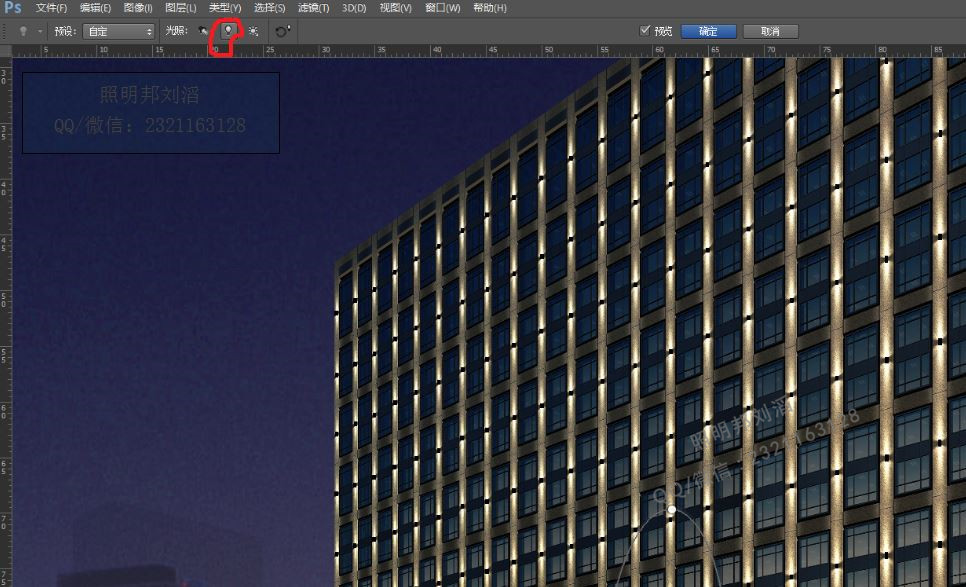Viewport: 966px width, 587px height.
Task: Open the 3D(D) menu
Action: coord(354,8)
